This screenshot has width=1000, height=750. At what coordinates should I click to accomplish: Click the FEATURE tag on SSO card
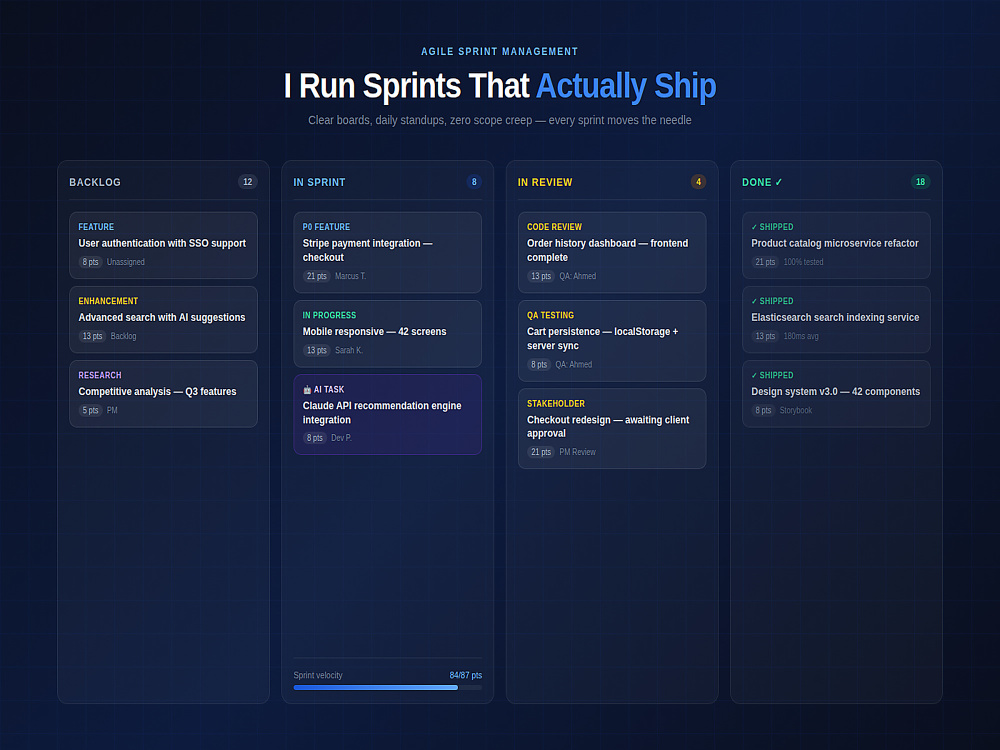point(96,227)
